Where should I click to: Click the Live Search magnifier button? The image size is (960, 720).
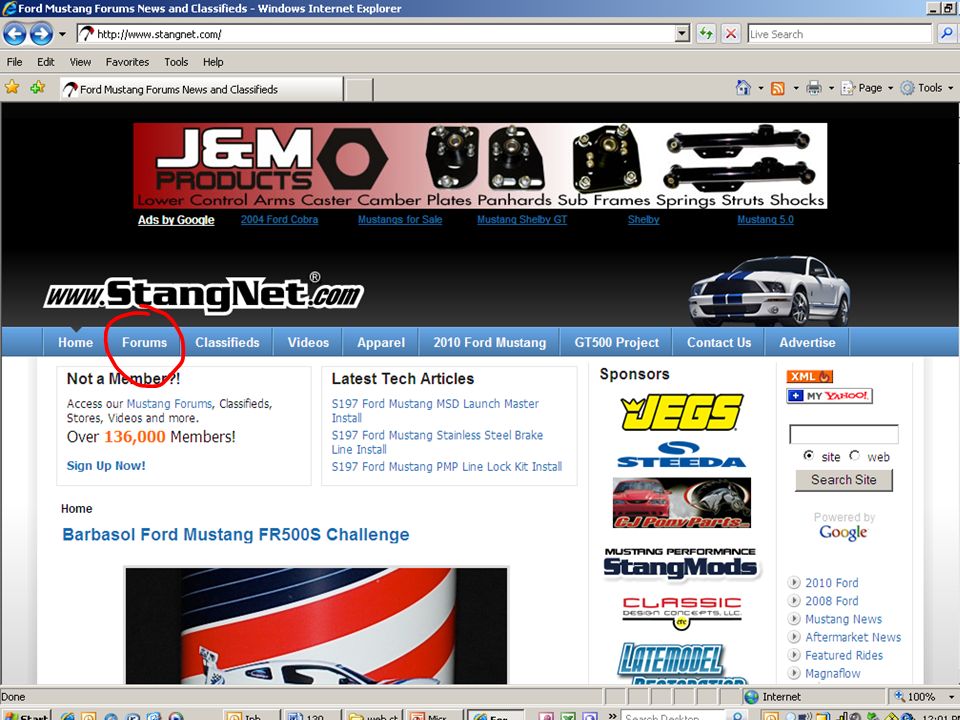point(946,34)
